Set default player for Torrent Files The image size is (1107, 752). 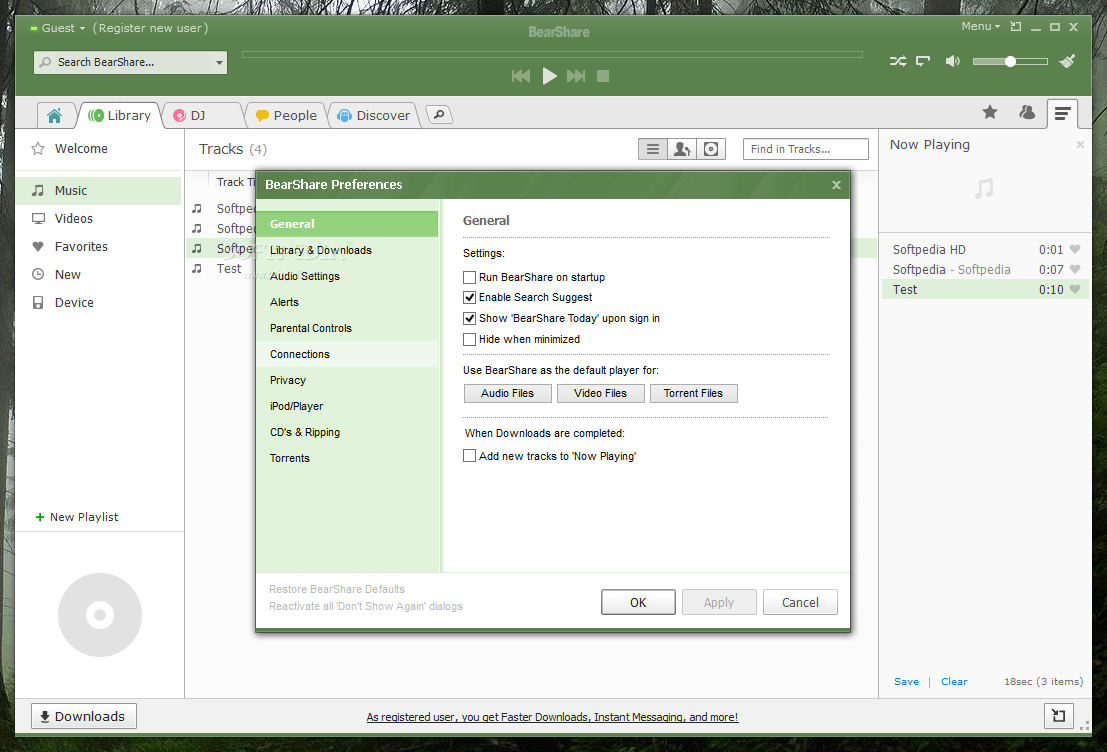point(693,393)
